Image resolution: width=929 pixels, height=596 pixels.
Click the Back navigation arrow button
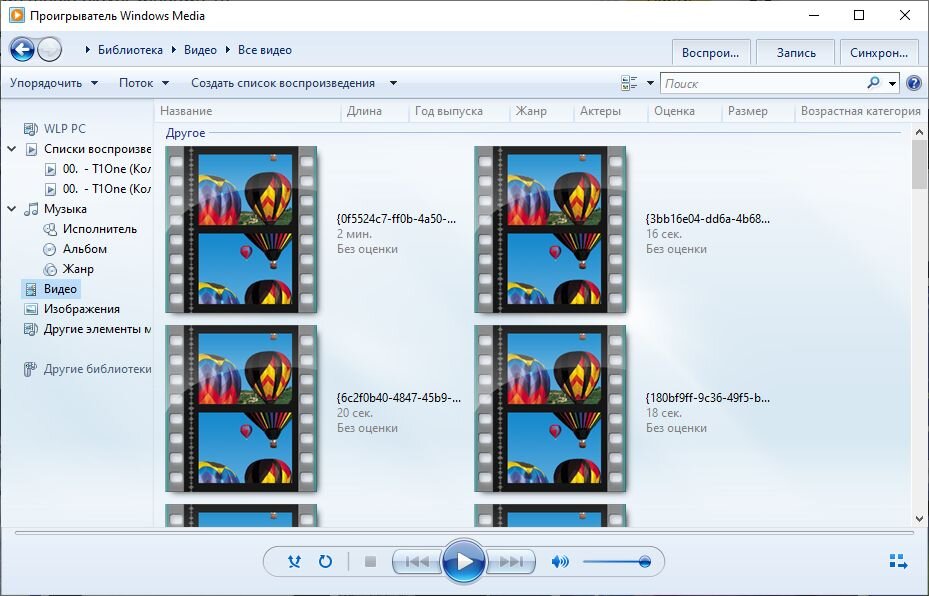tap(23, 50)
